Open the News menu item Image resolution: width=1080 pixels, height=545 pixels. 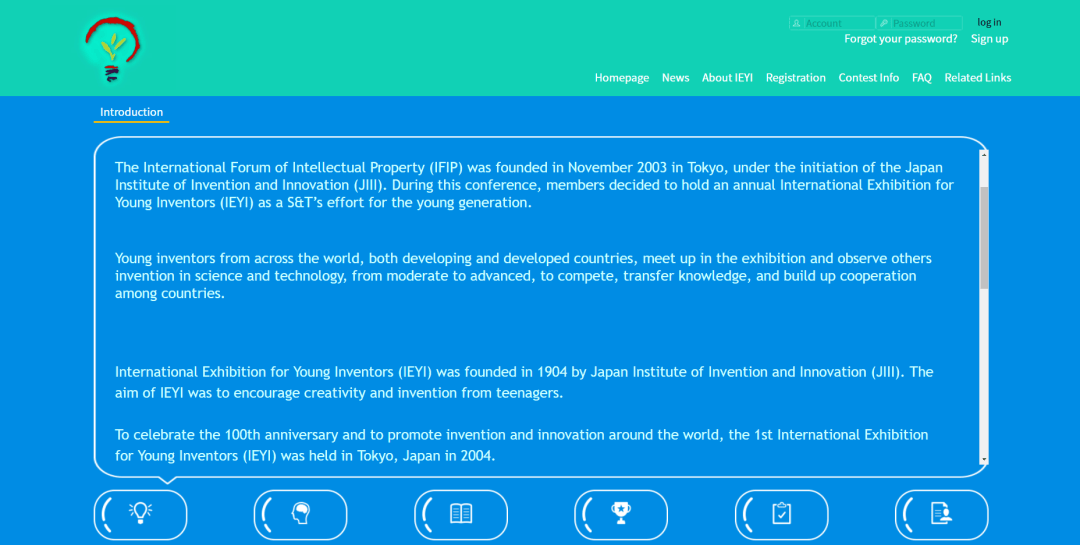(x=675, y=78)
